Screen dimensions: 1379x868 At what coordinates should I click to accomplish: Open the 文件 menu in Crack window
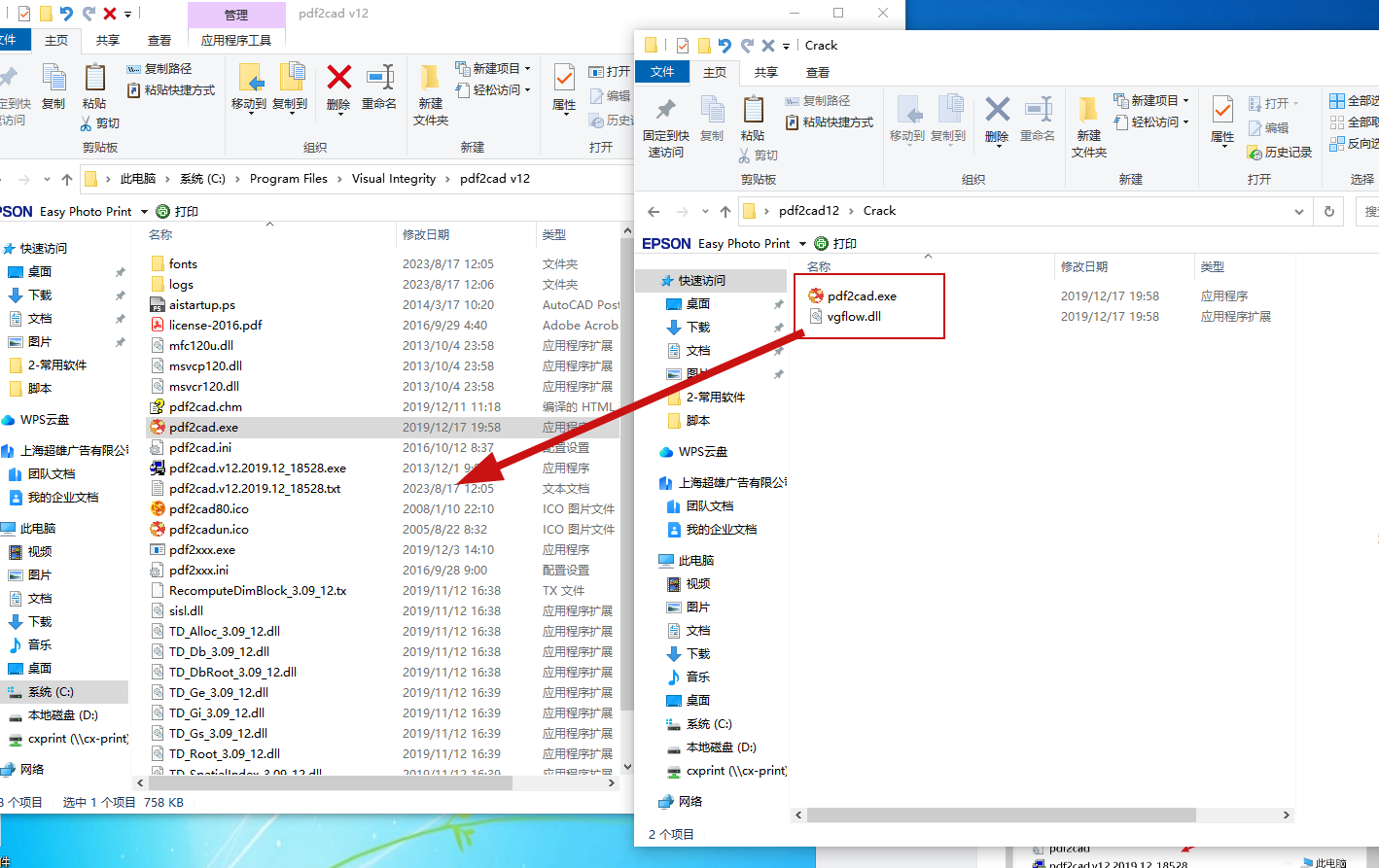point(661,72)
